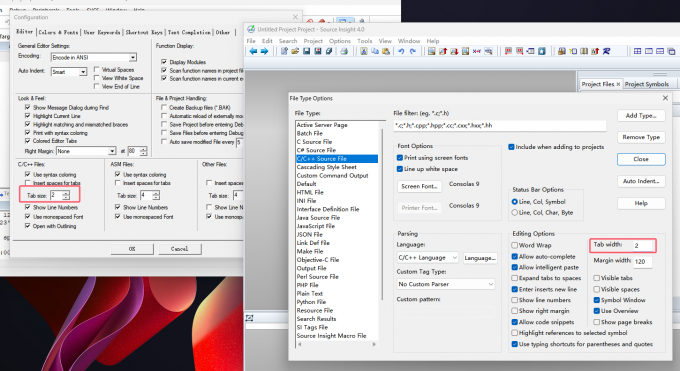Click the File Type list horizontal scrollbar
This screenshot has width=680, height=371.
click(x=337, y=344)
